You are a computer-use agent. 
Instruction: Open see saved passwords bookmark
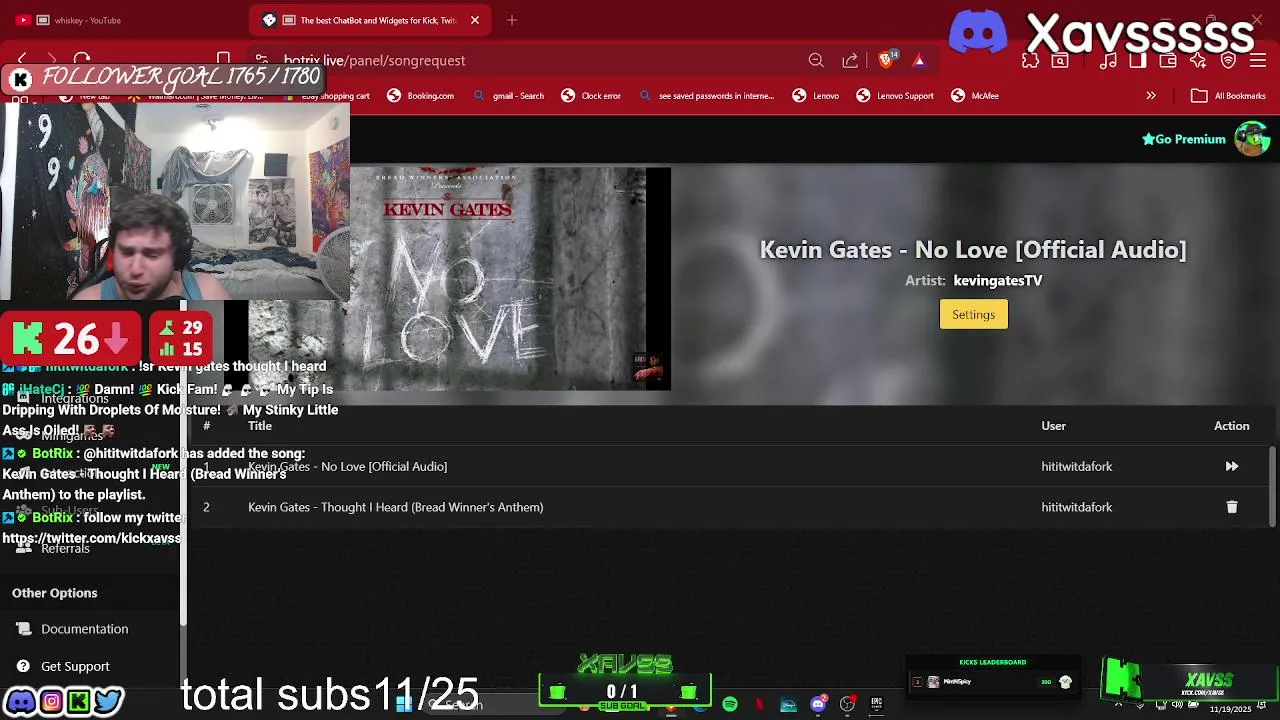707,96
